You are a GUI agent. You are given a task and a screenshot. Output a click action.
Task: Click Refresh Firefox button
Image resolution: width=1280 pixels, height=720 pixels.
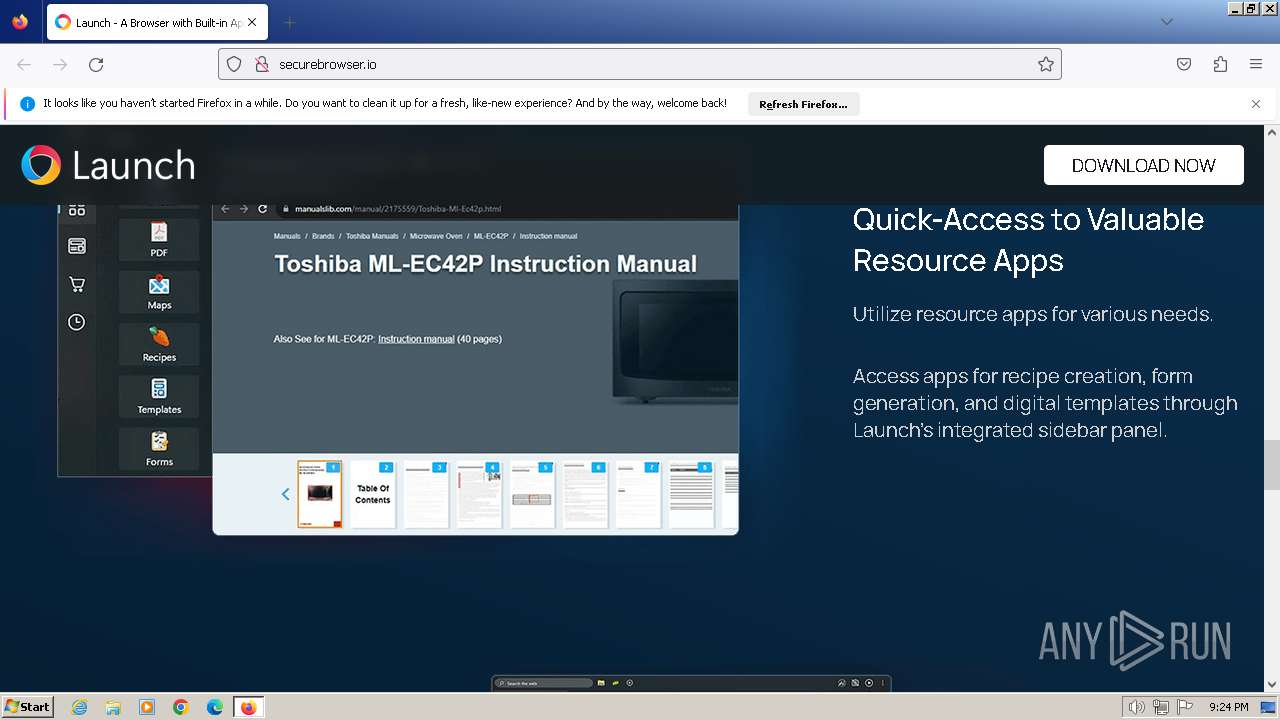803,104
